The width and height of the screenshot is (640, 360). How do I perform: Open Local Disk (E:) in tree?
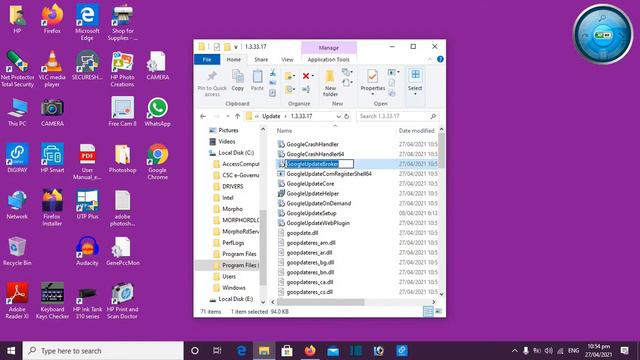coord(236,299)
